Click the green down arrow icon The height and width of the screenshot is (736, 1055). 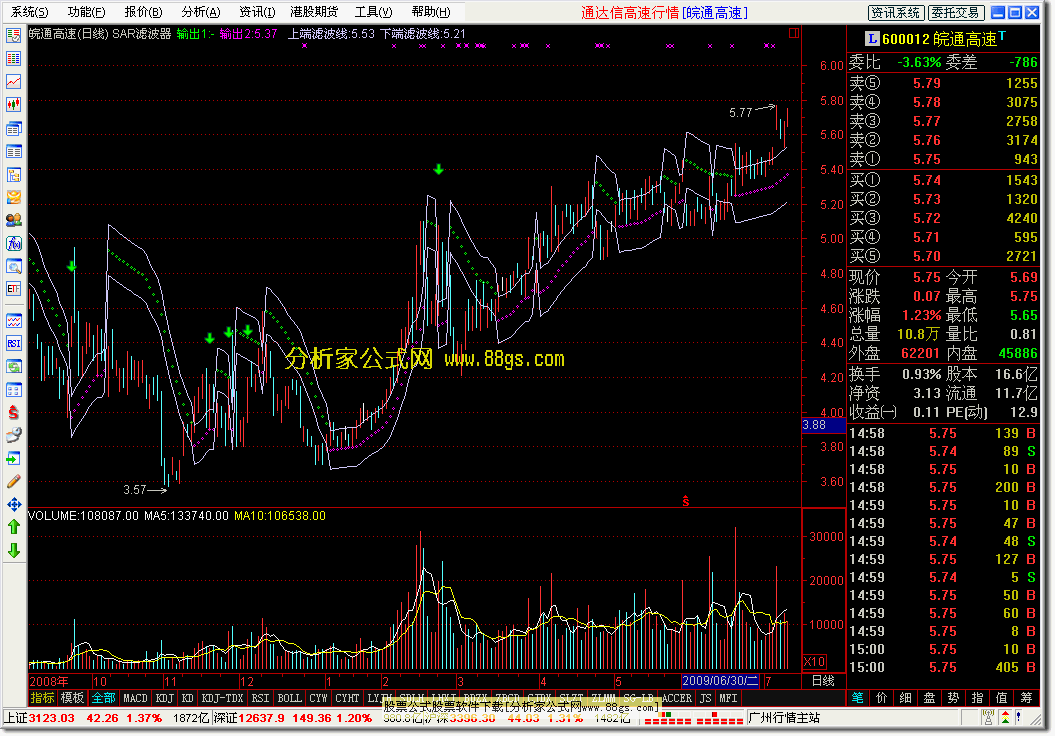(13, 550)
